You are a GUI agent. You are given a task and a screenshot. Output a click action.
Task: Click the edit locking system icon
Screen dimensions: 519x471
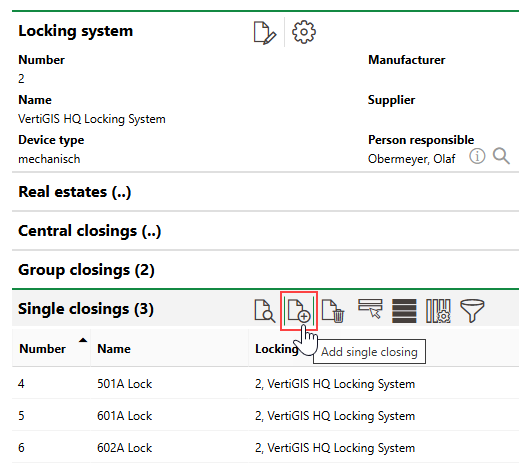[x=265, y=32]
